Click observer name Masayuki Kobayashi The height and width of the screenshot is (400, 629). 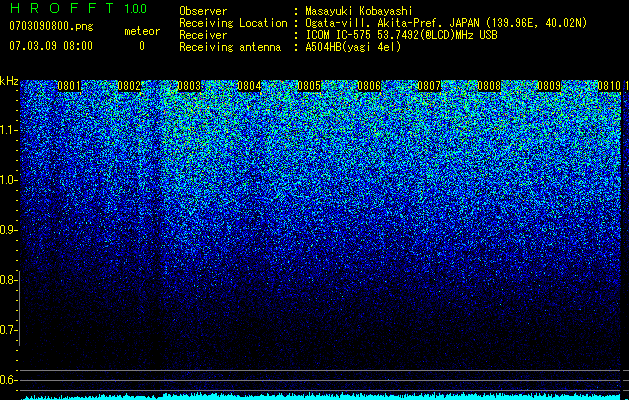tap(359, 11)
